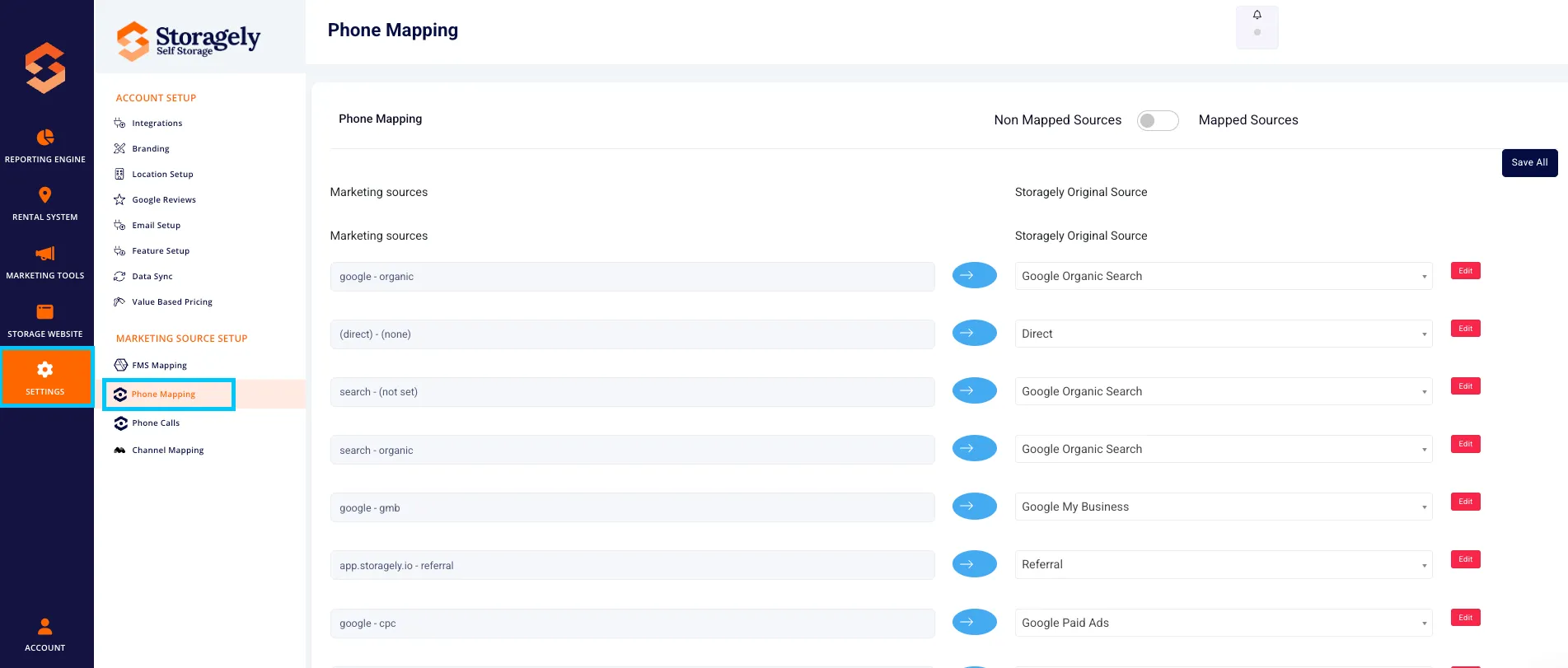The width and height of the screenshot is (1568, 668).
Task: Select Value Based Pricing item
Action: coord(172,301)
